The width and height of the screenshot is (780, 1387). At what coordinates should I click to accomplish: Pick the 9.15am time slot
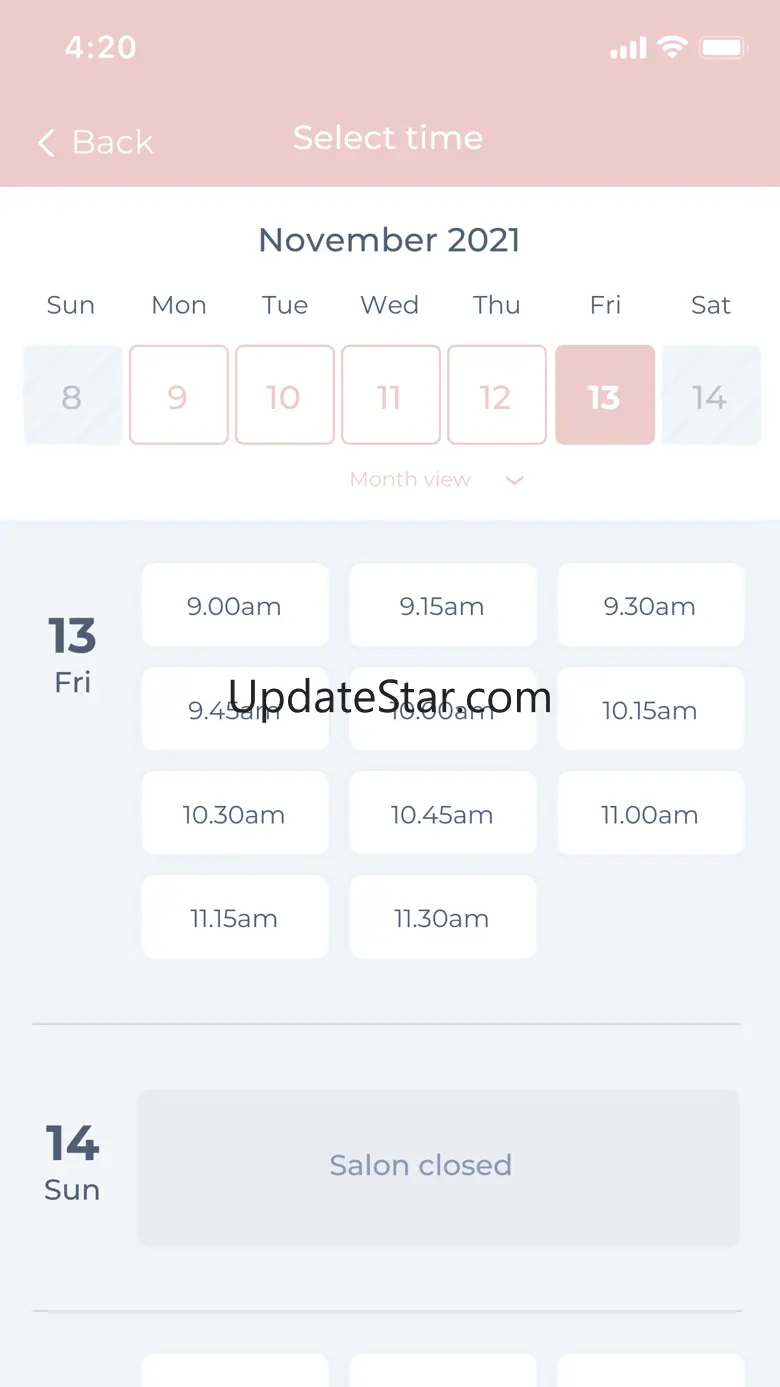coord(442,606)
